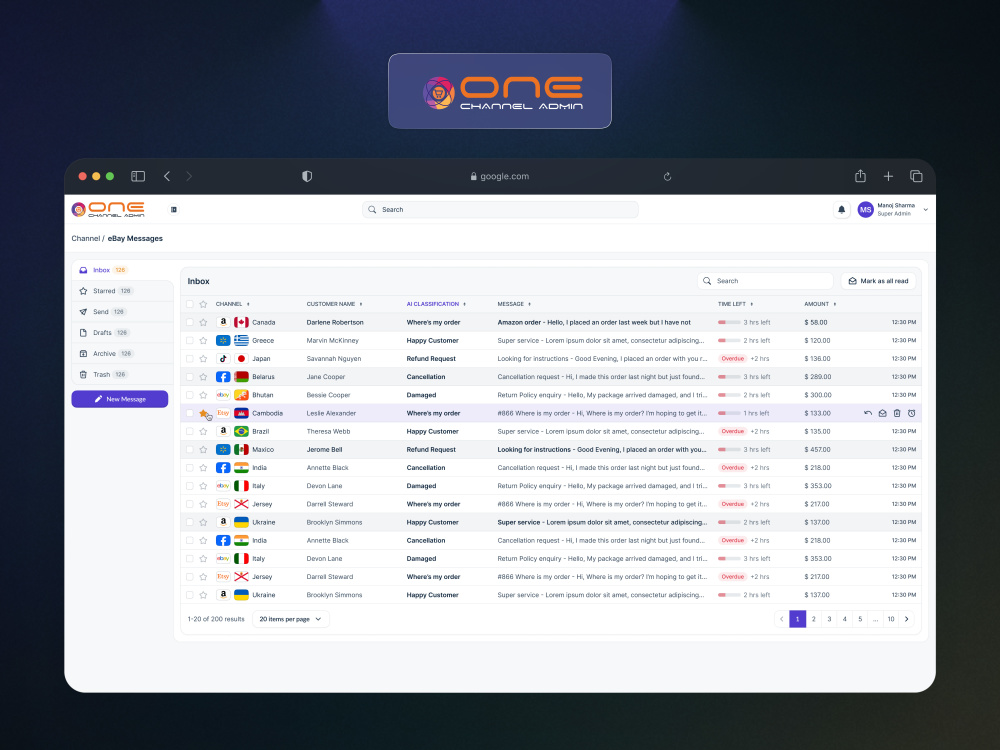Check the Mexico row checkbox

click(x=190, y=450)
